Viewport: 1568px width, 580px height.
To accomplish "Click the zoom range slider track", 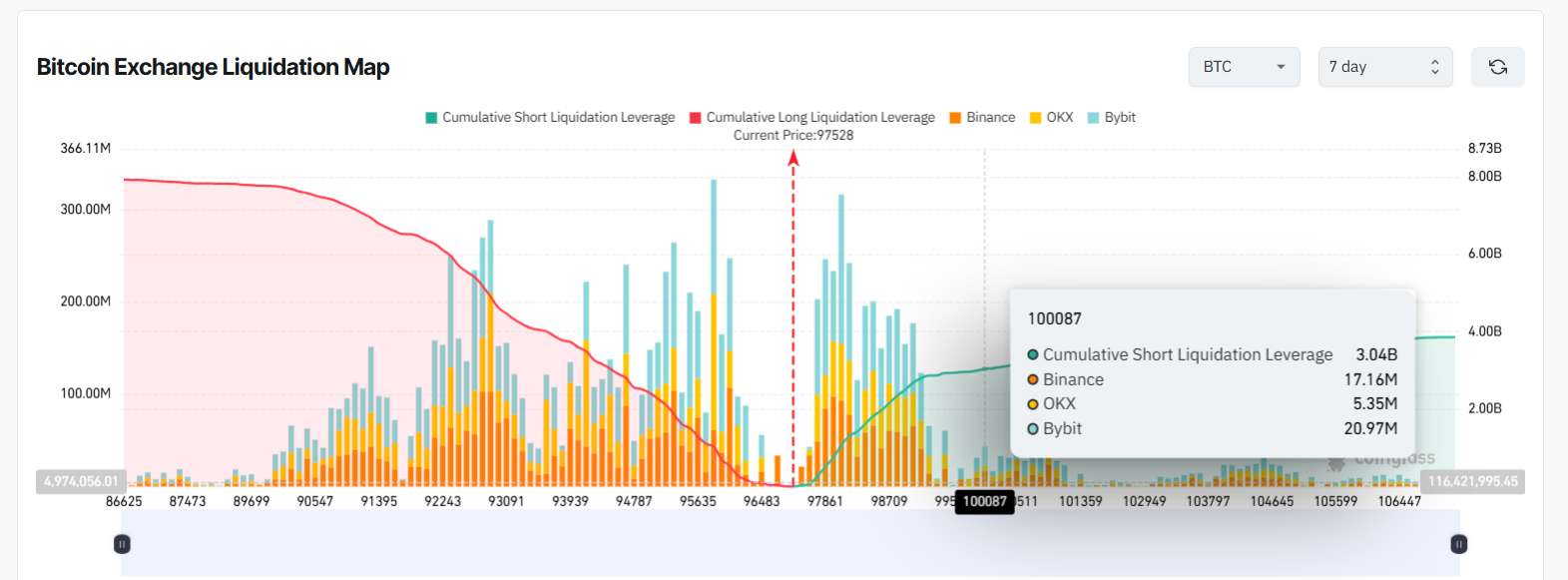I will click(x=788, y=544).
